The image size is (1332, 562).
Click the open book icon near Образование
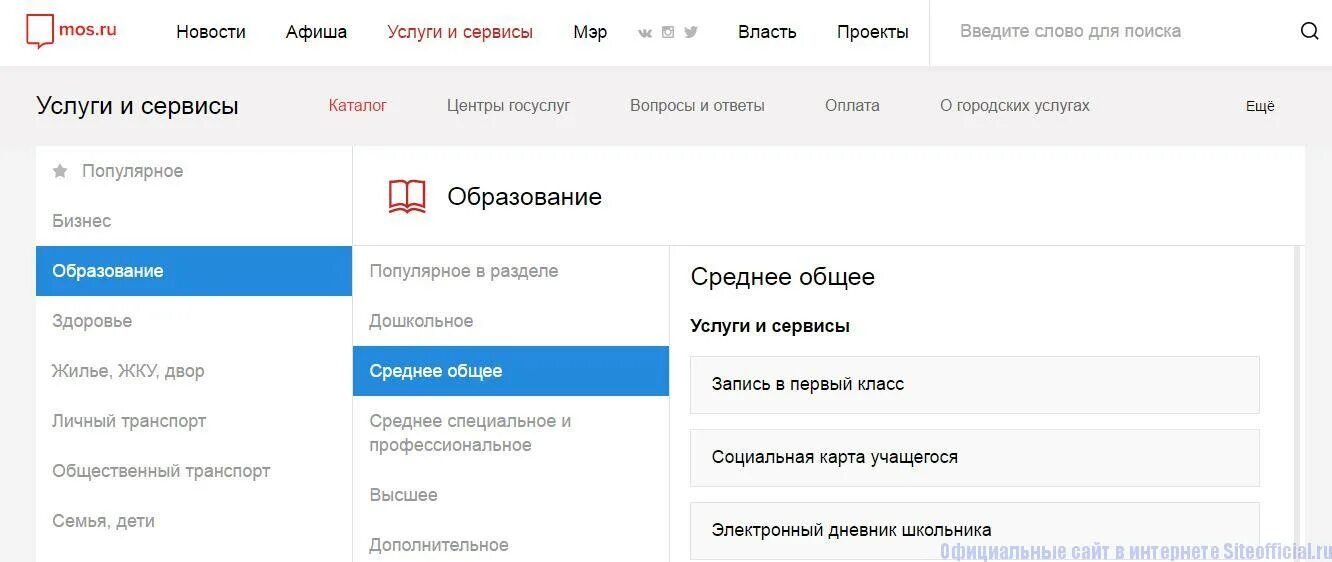[407, 196]
